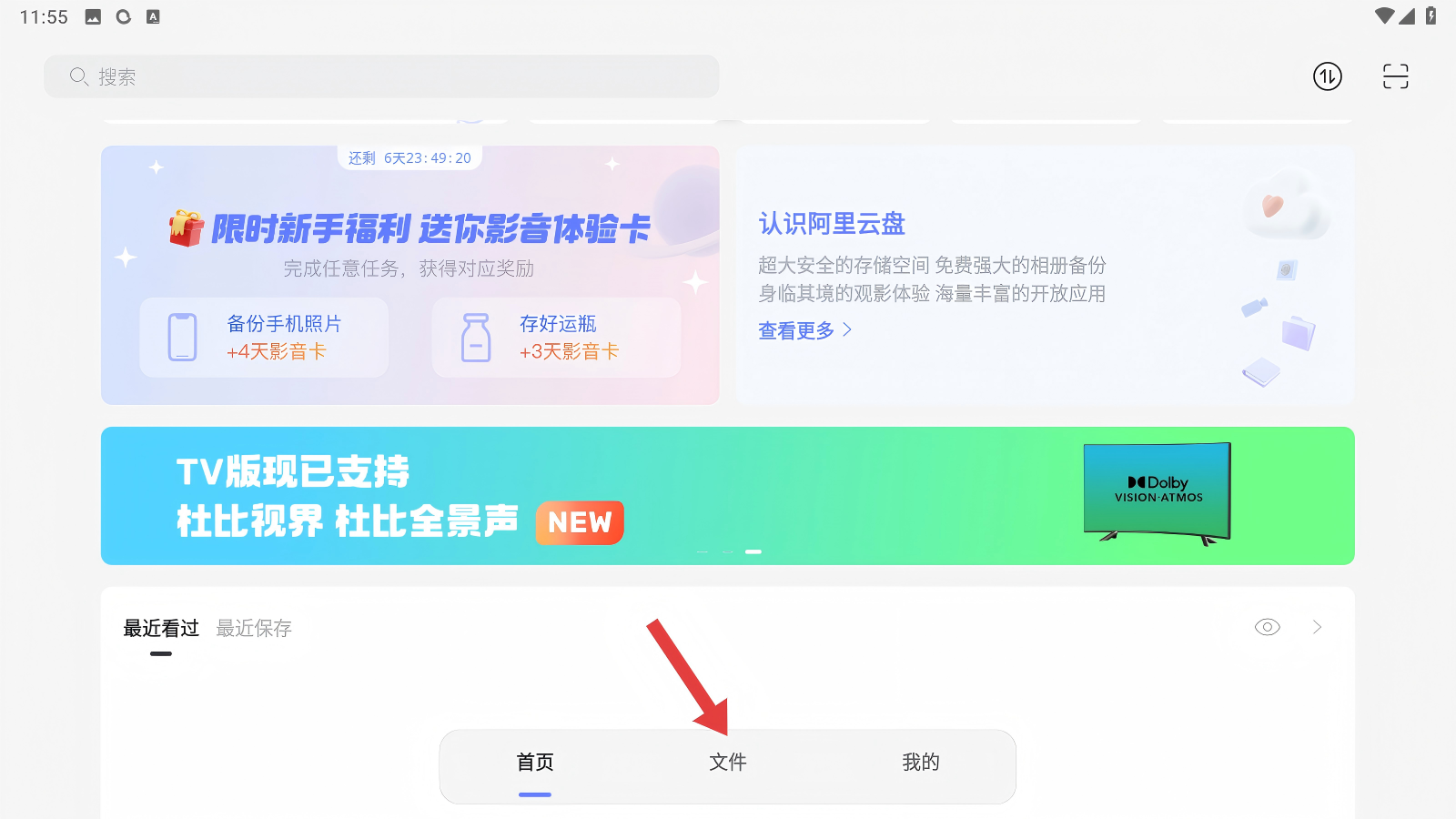Tap the bottle icon for 存好运瓶

tap(476, 338)
